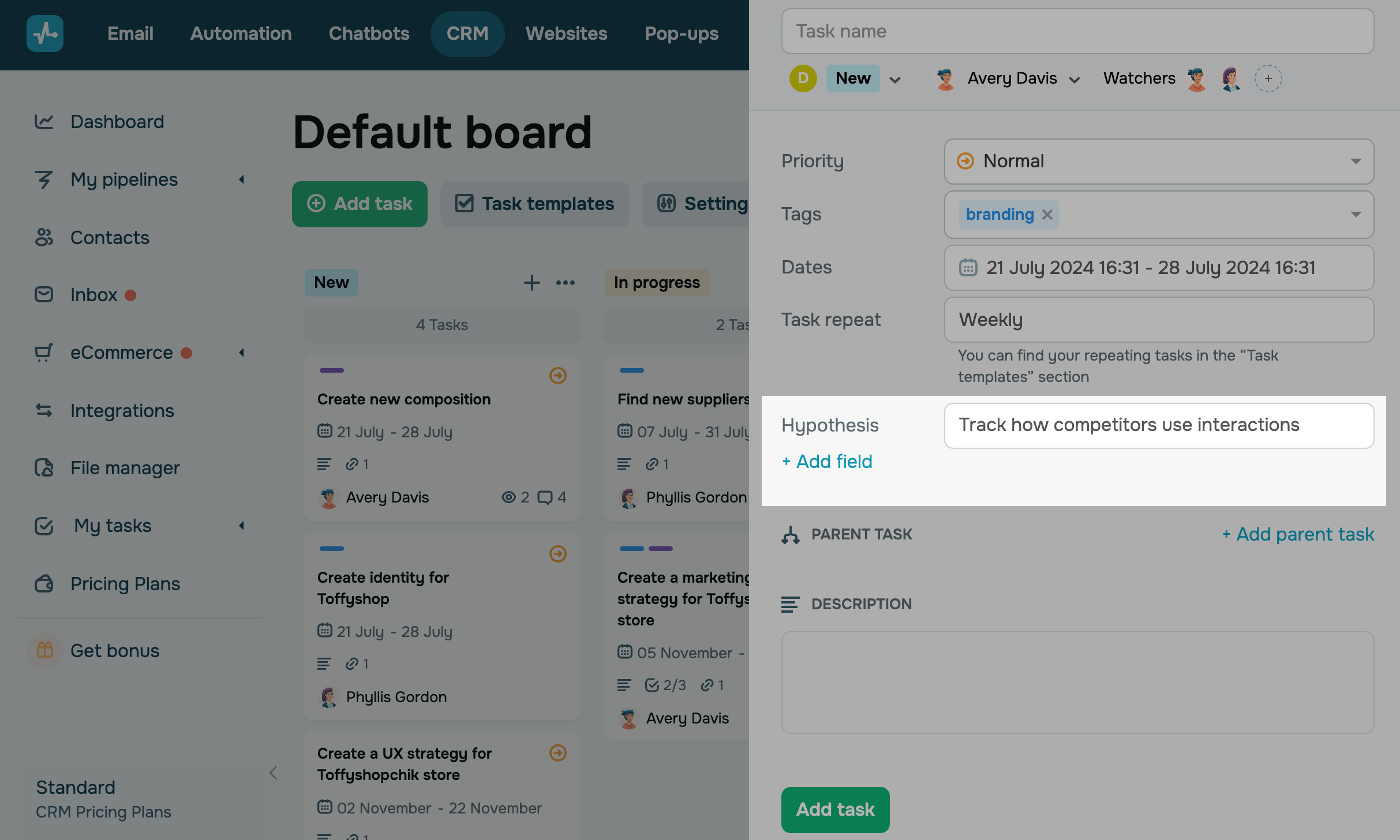Screen dimensions: 1400x840
Task: Click the plus icon in New column
Action: pyautogui.click(x=531, y=283)
